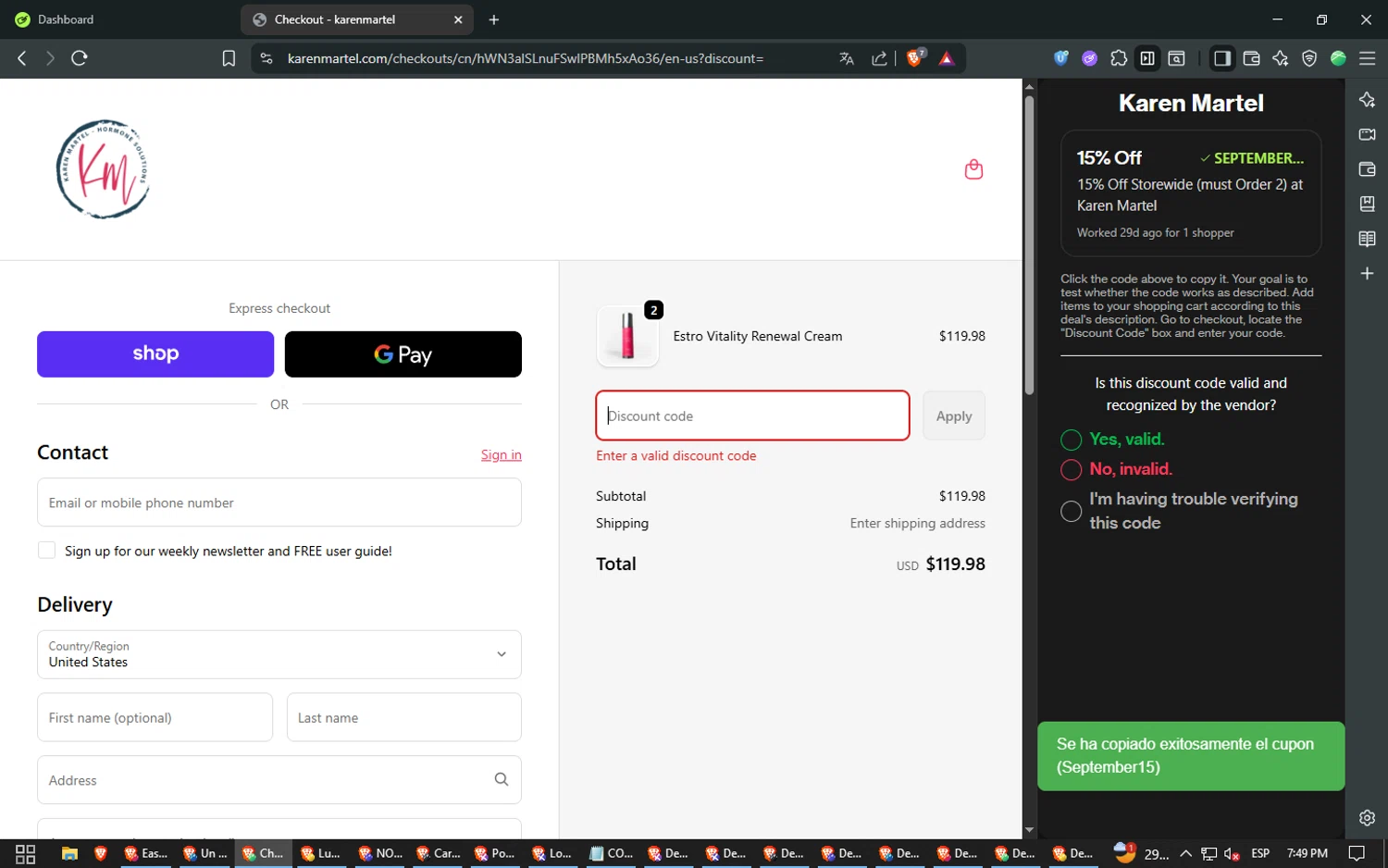Add a new sidebar item
This screenshot has height=868, width=1388.
pos(1367,274)
